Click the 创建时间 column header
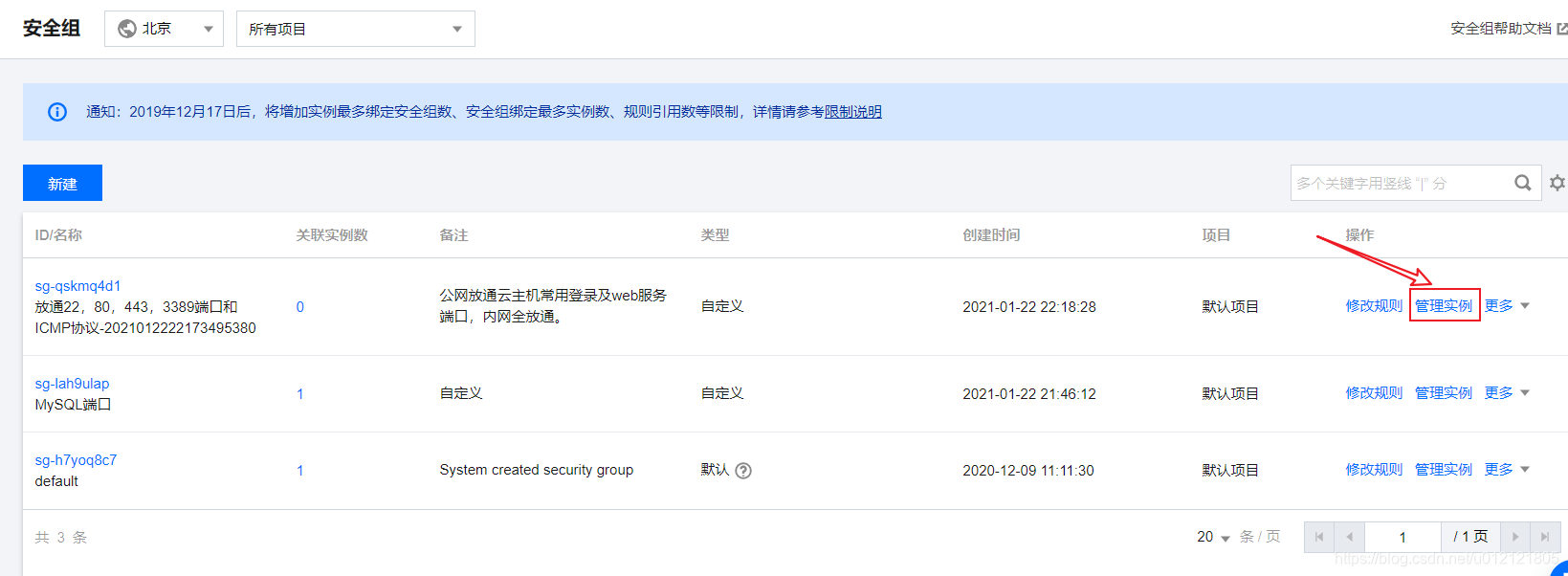 click(991, 234)
